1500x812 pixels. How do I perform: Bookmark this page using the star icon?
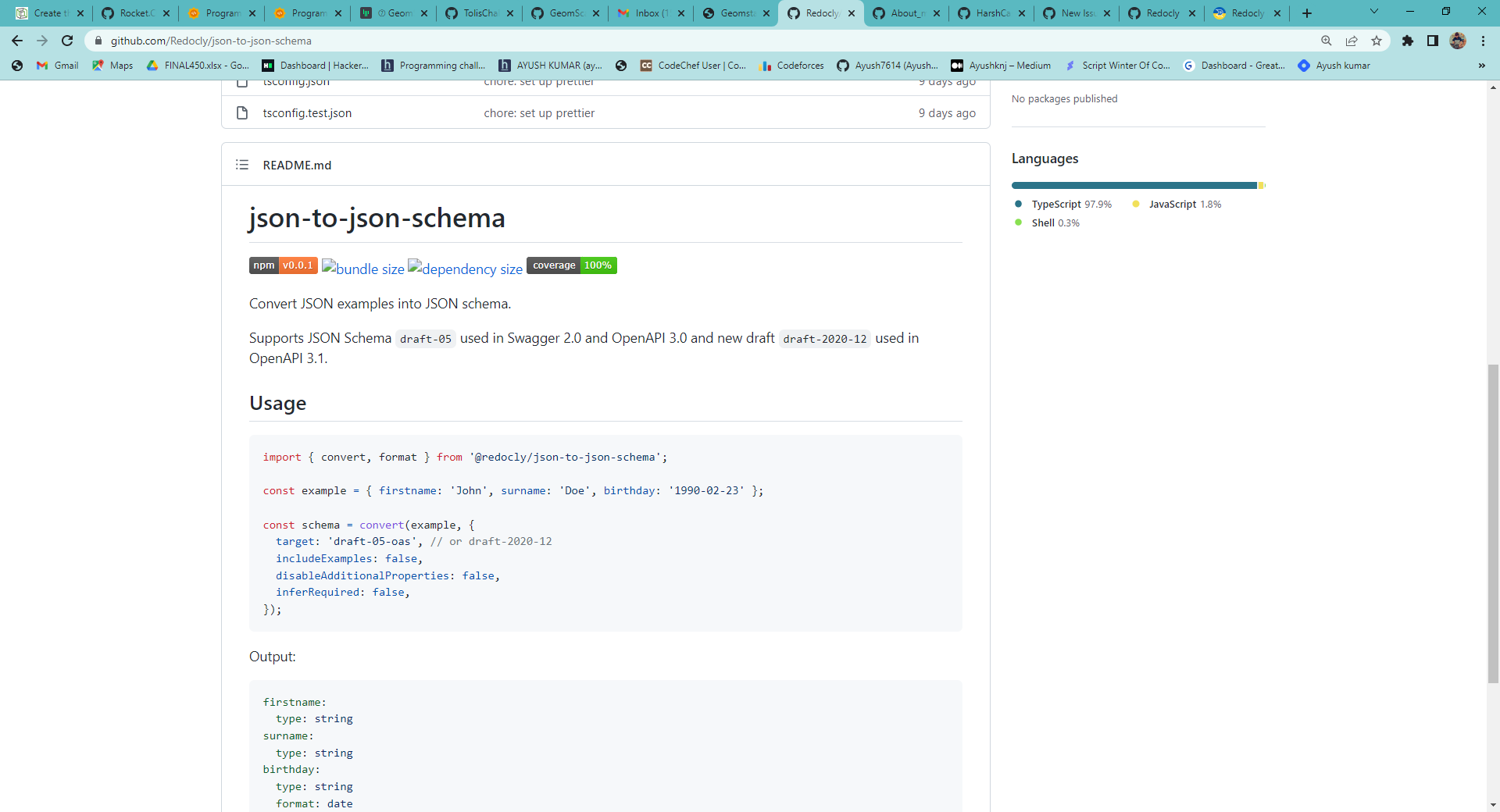(x=1377, y=41)
